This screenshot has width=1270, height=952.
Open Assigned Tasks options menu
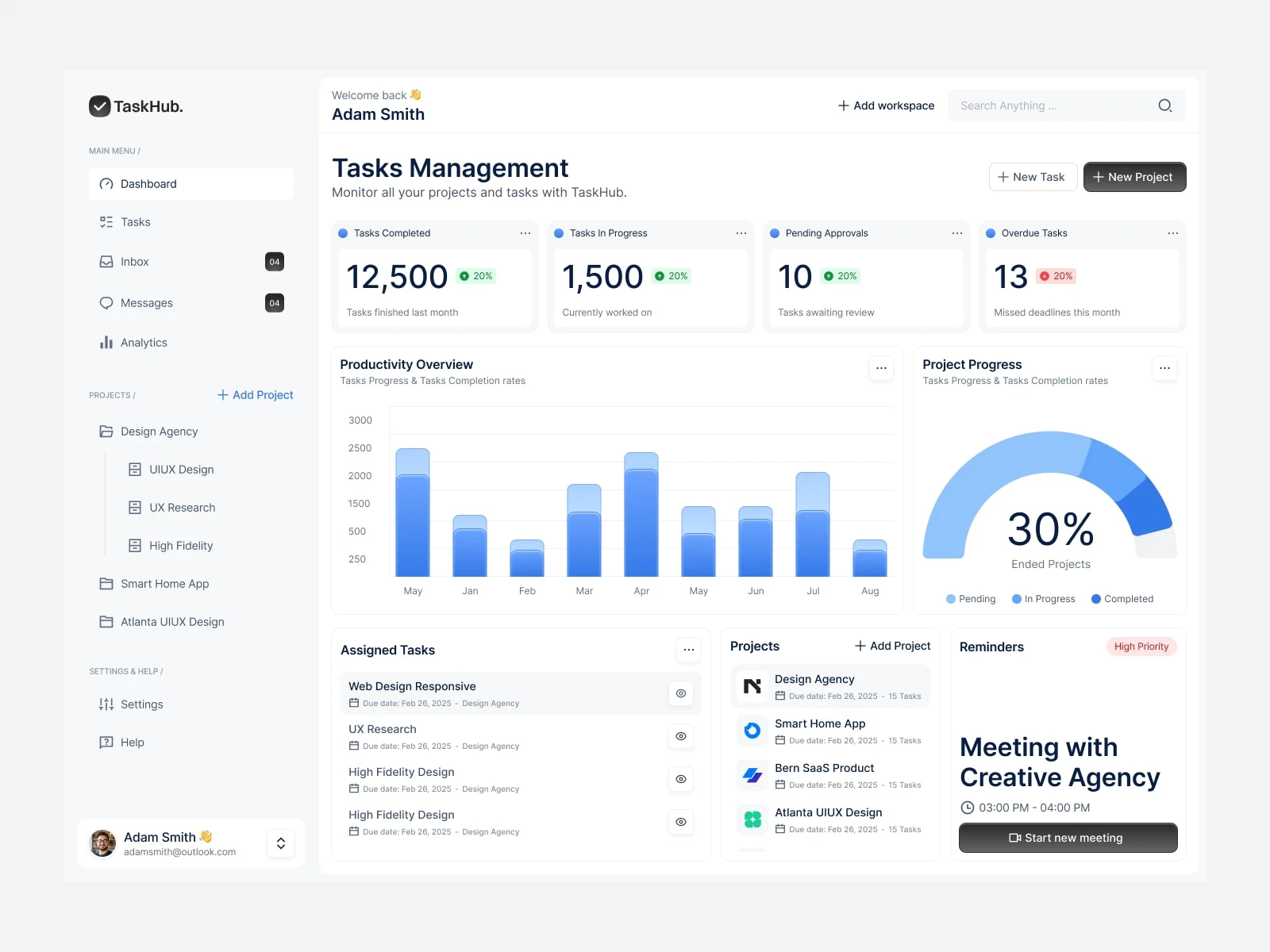(x=689, y=650)
